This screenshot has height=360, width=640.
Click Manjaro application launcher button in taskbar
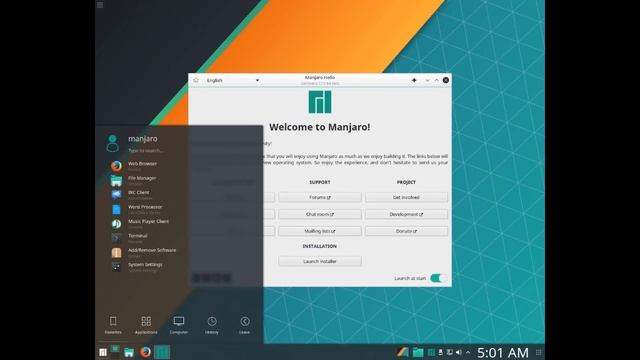click(103, 352)
